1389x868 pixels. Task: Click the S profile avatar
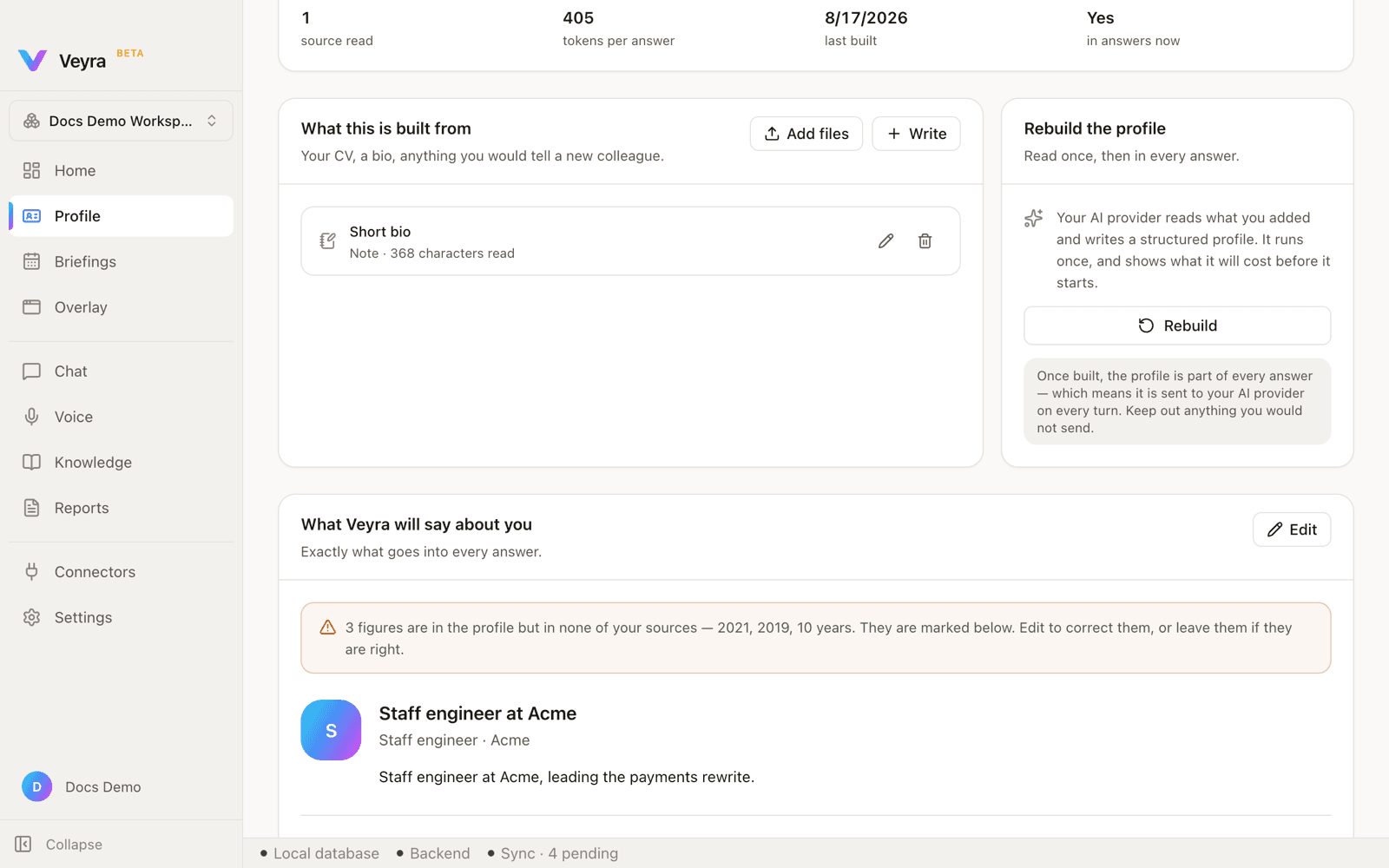(x=331, y=730)
